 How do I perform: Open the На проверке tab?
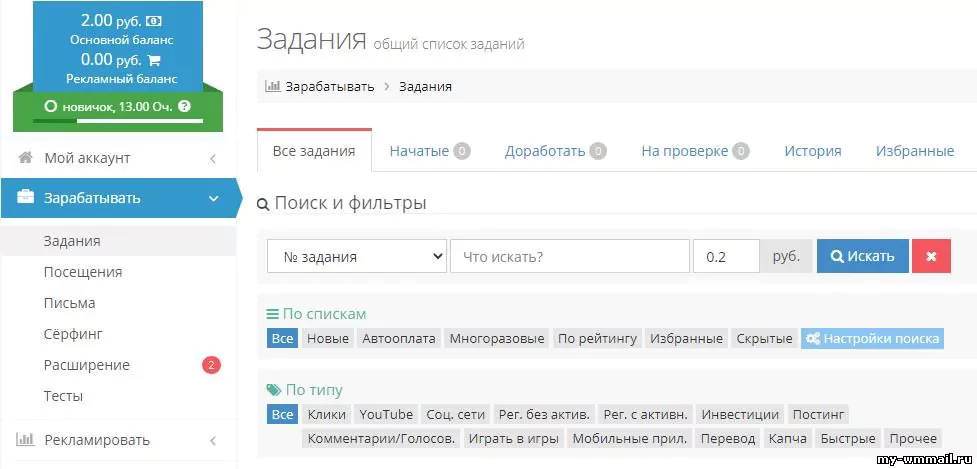pyautogui.click(x=694, y=151)
